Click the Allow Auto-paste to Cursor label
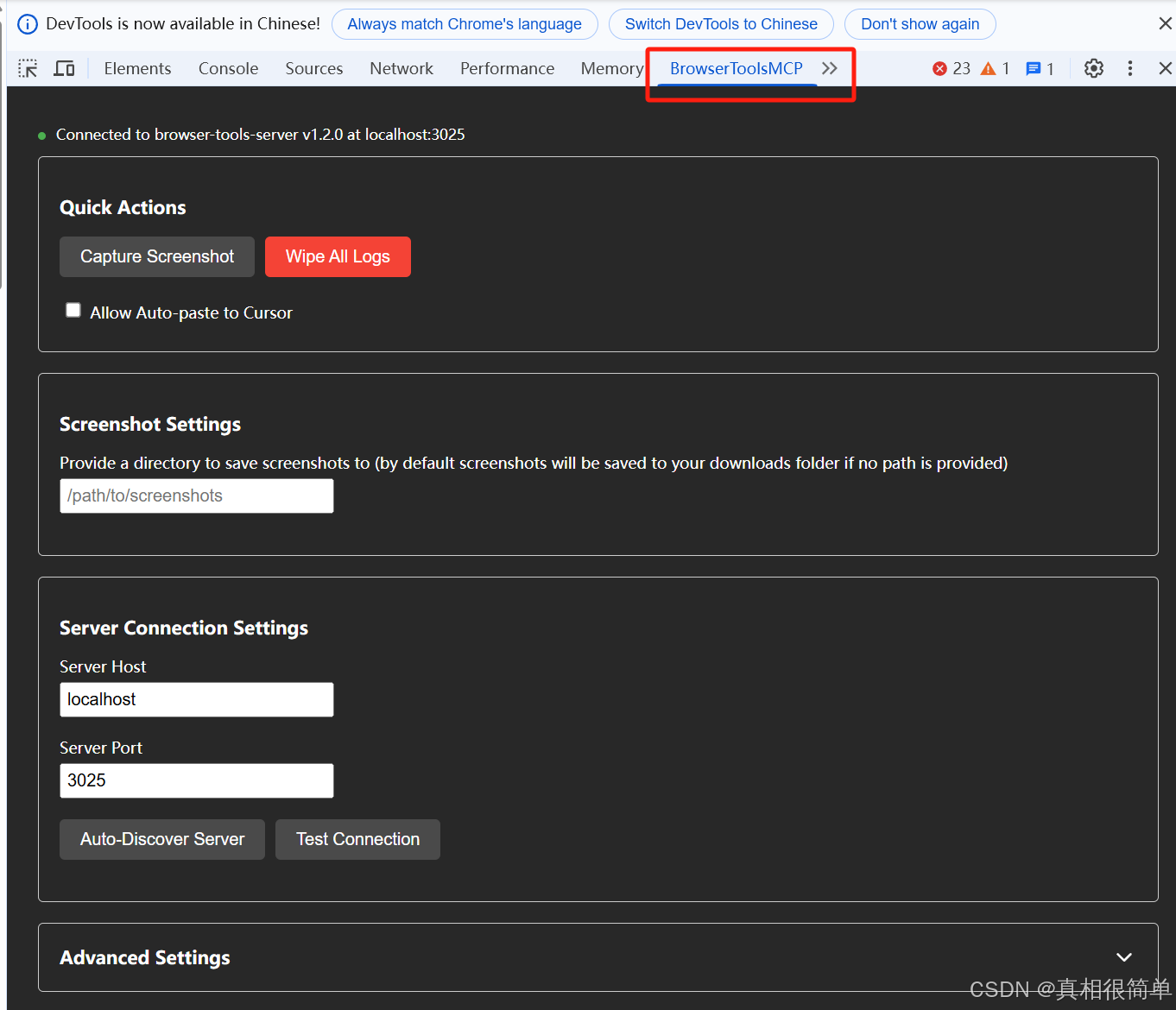This screenshot has height=1010, width=1176. click(191, 312)
